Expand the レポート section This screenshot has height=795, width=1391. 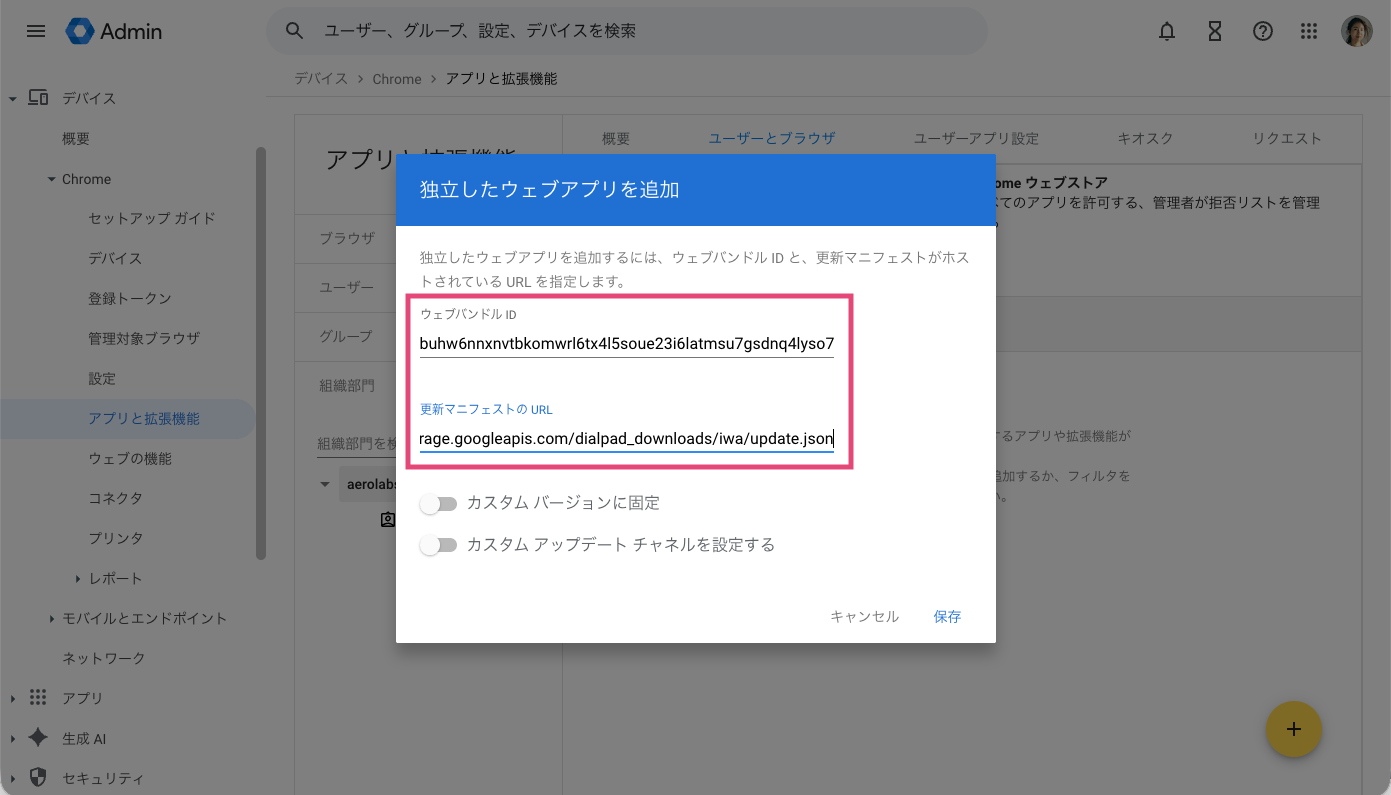[78, 578]
